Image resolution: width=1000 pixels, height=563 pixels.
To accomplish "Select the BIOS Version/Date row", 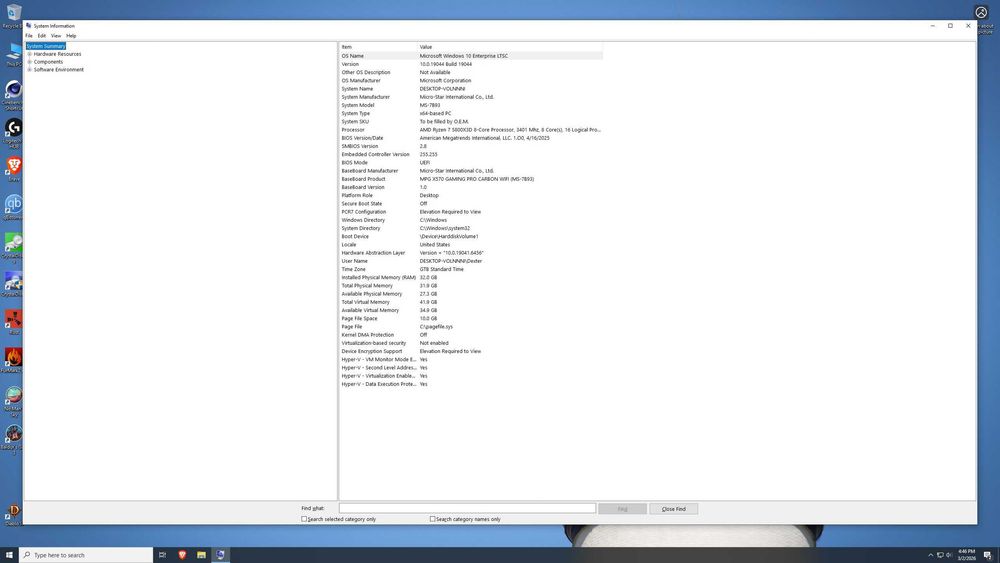I will click(471, 138).
